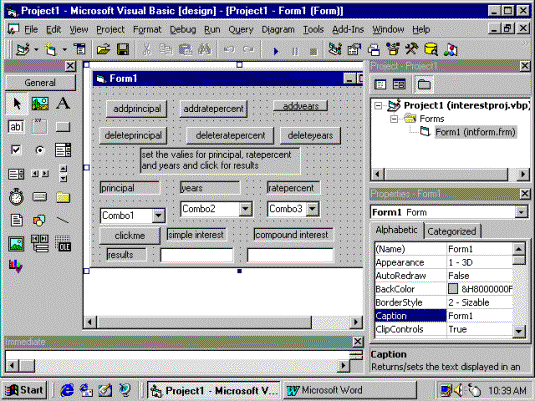Collapse the Forms folder node

pyautogui.click(x=393, y=119)
